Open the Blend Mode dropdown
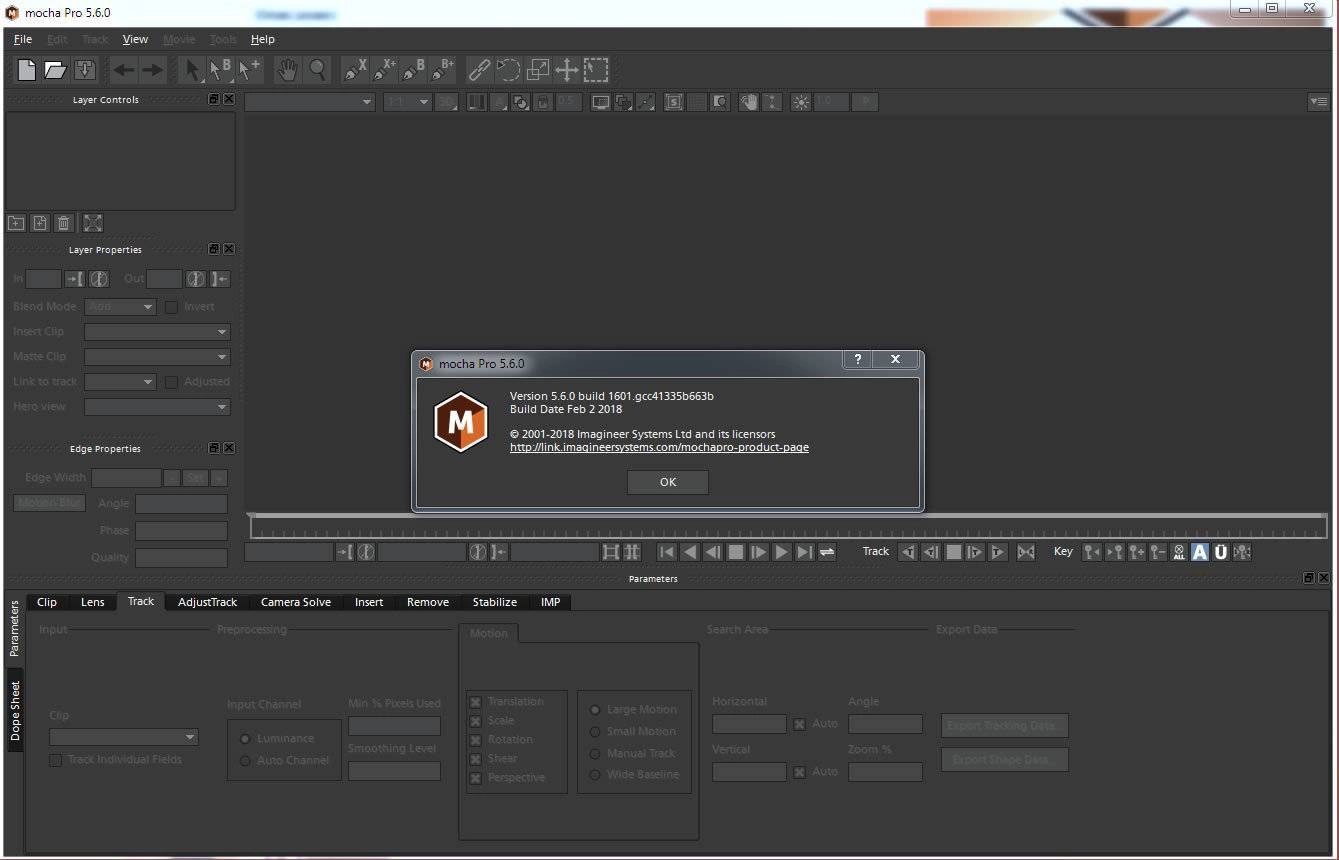 tap(120, 307)
